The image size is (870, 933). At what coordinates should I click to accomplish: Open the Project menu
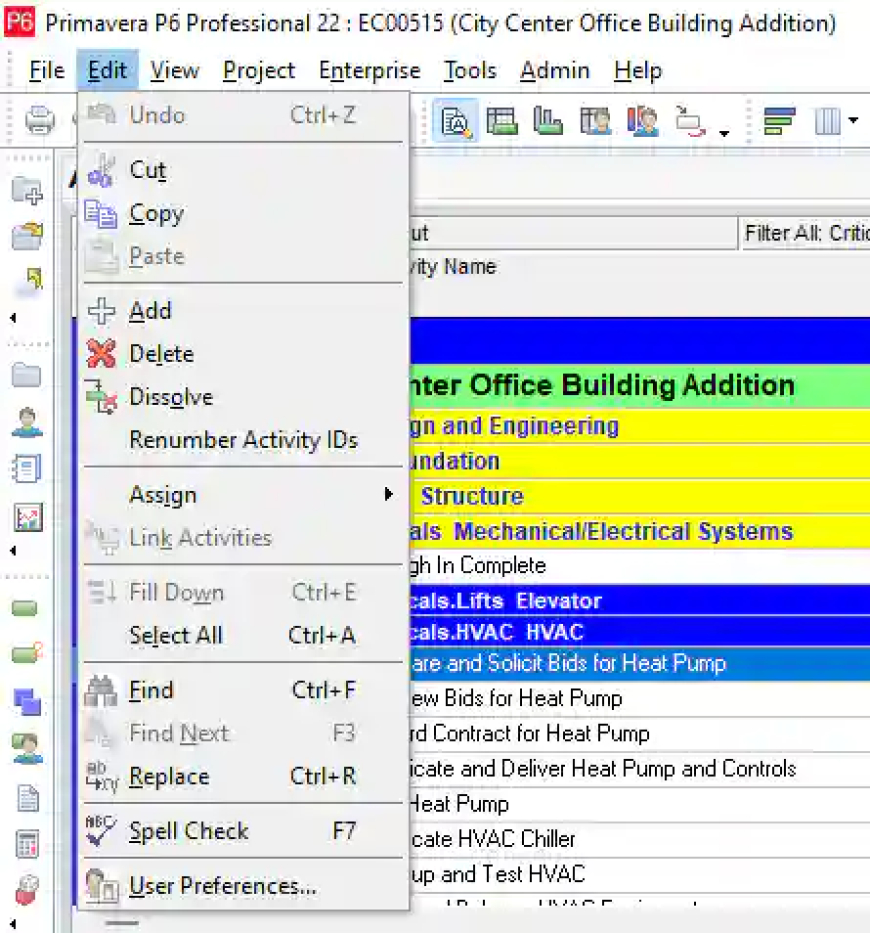coord(259,71)
